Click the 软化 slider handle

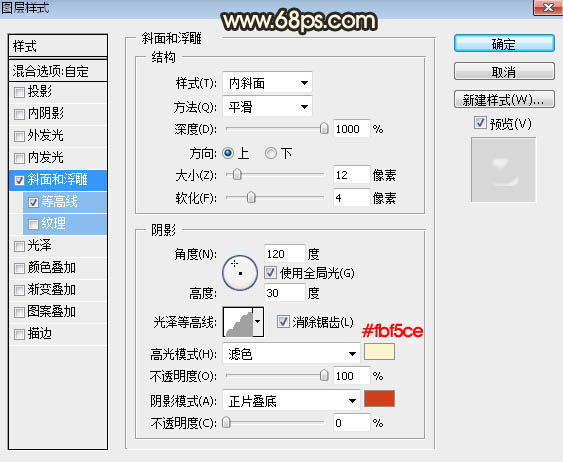click(x=251, y=197)
